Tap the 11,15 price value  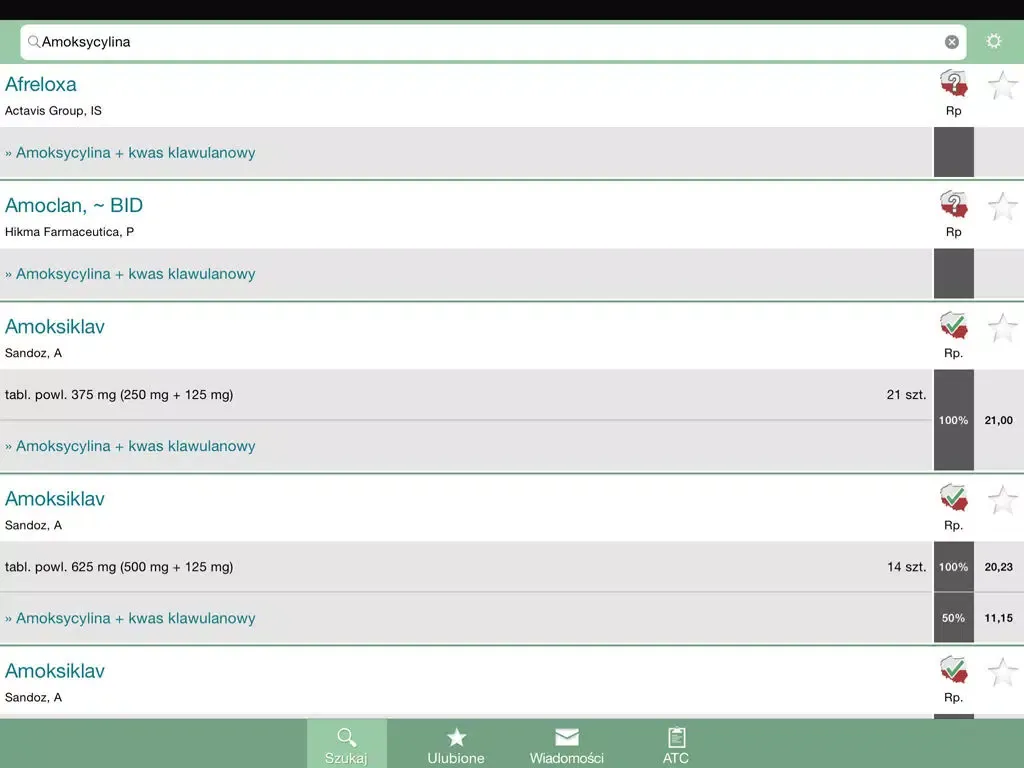click(999, 618)
